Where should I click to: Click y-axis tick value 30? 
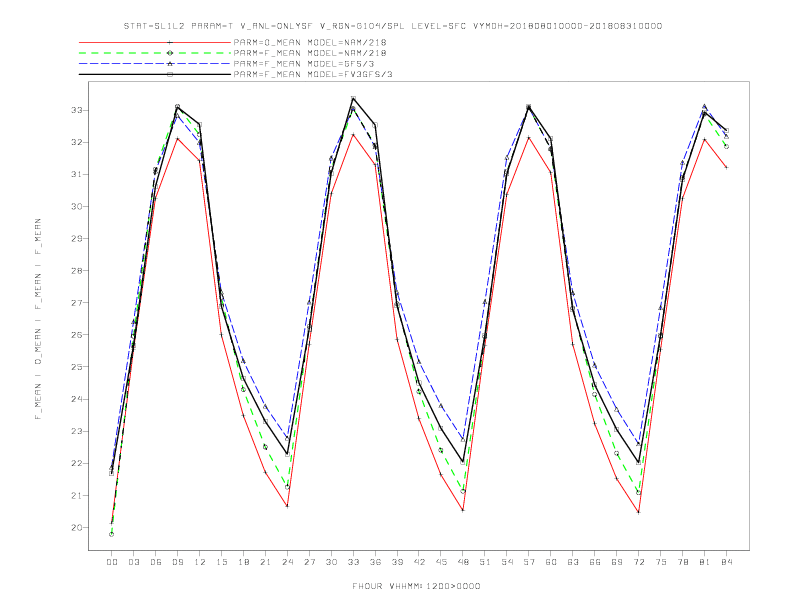(77, 207)
